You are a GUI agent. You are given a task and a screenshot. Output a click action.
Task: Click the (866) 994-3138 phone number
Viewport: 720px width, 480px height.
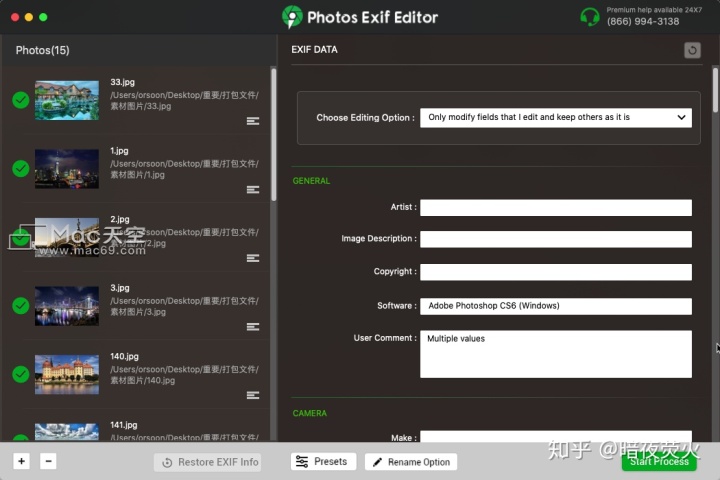tap(643, 22)
